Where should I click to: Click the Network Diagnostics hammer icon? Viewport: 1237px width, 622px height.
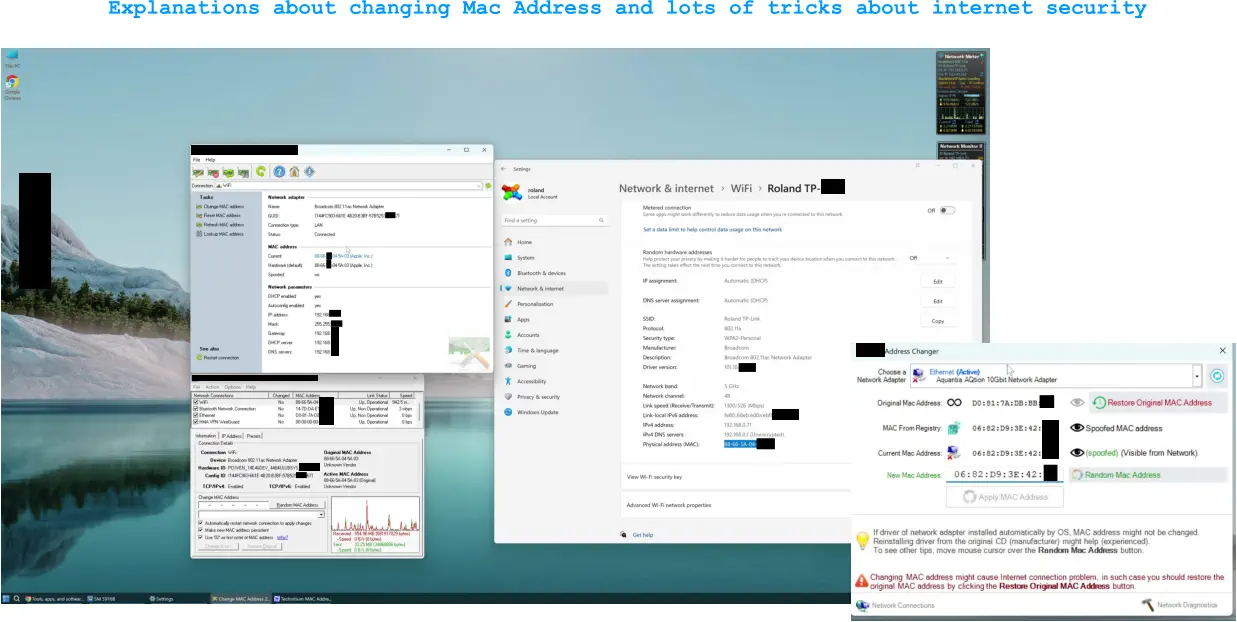[1148, 605]
